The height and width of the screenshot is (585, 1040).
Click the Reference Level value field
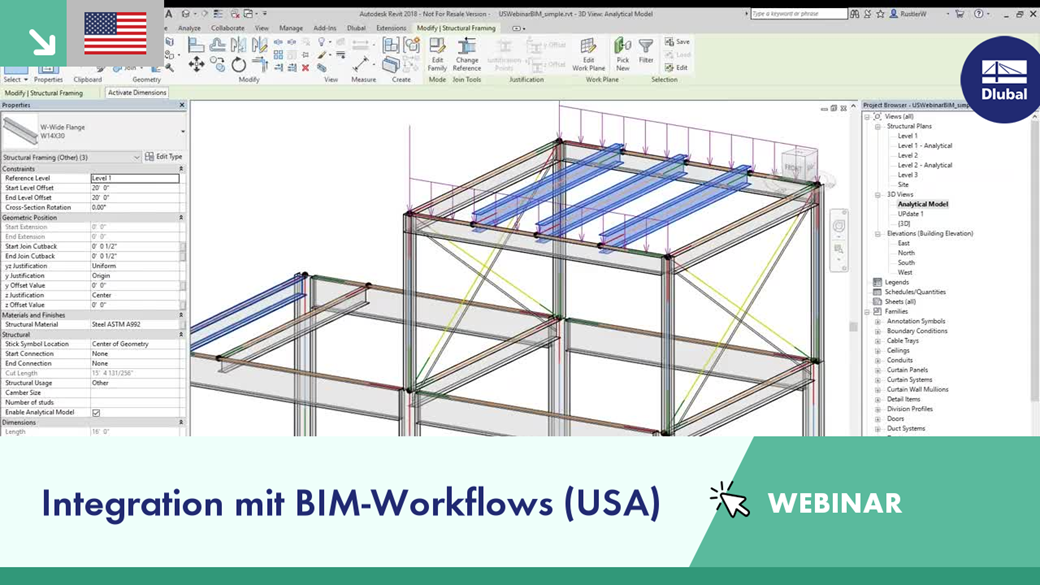click(x=135, y=178)
